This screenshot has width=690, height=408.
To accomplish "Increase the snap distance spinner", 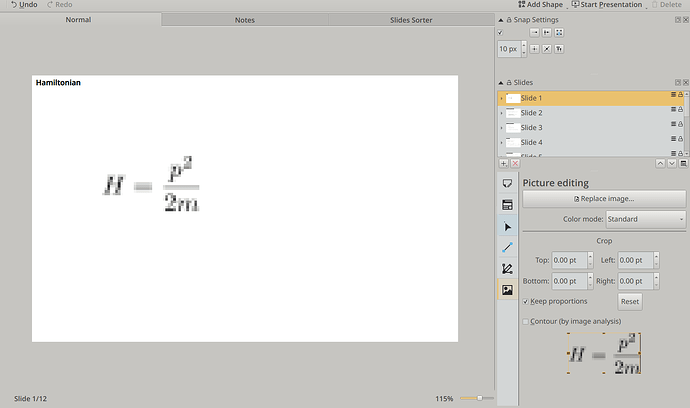I will coord(524,45).
